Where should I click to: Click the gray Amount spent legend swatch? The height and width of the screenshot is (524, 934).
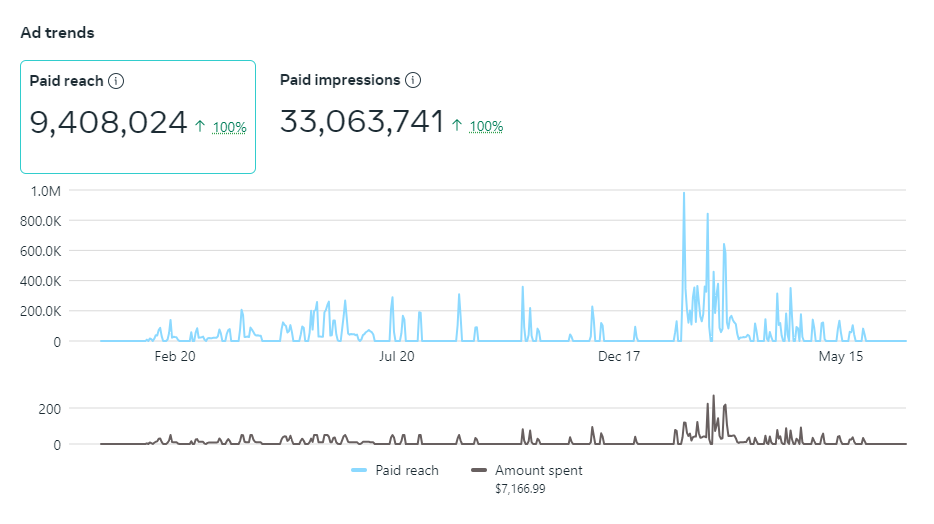coord(479,470)
